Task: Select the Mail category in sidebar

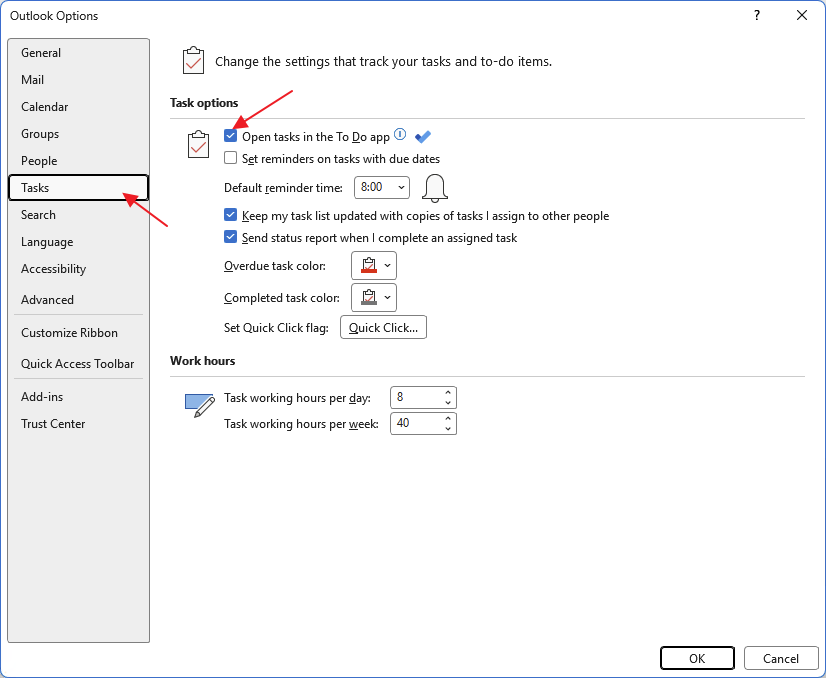Action: click(x=33, y=80)
